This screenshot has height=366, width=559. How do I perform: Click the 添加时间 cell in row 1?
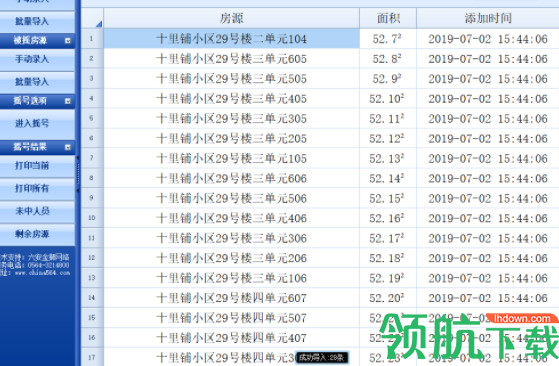(488, 38)
